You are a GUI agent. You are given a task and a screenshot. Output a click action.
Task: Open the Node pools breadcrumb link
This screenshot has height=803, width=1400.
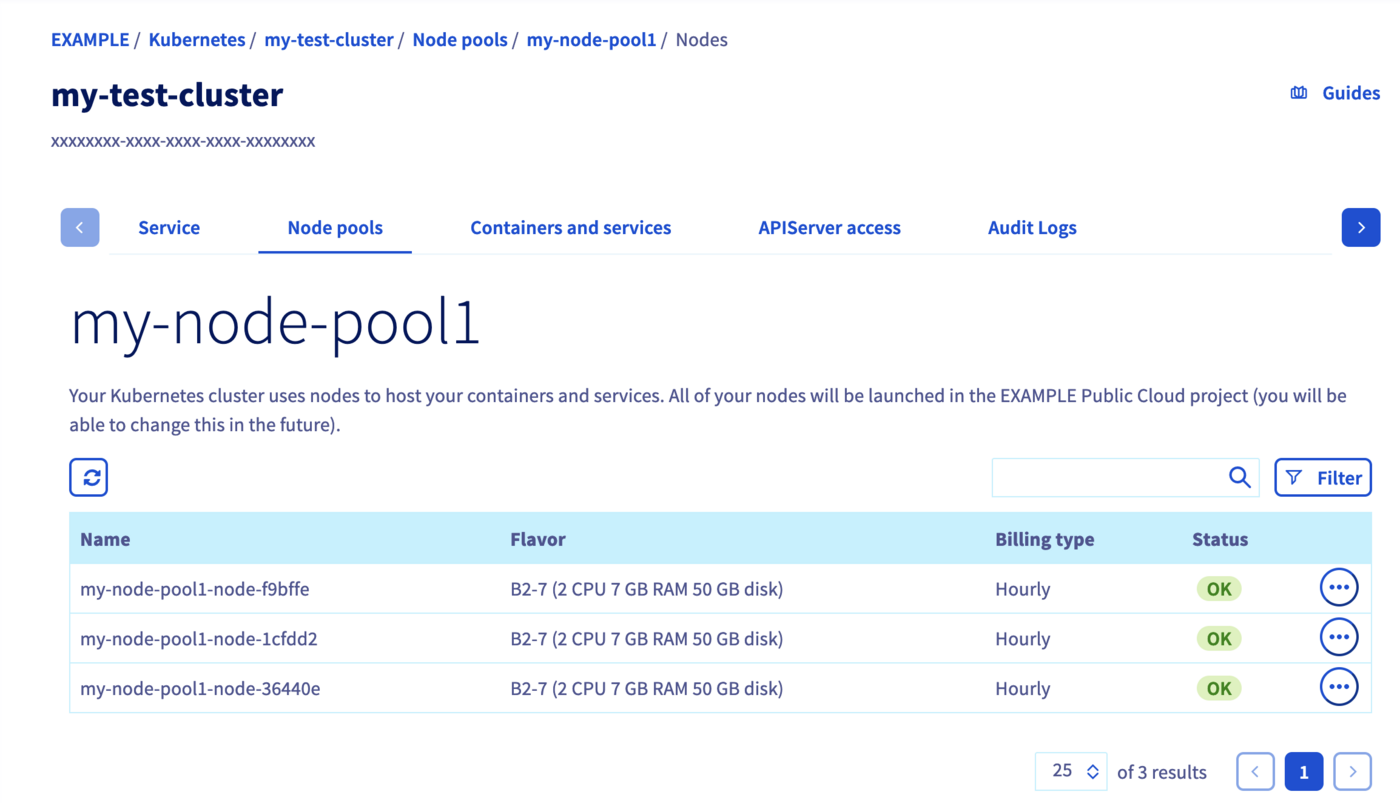tap(460, 39)
